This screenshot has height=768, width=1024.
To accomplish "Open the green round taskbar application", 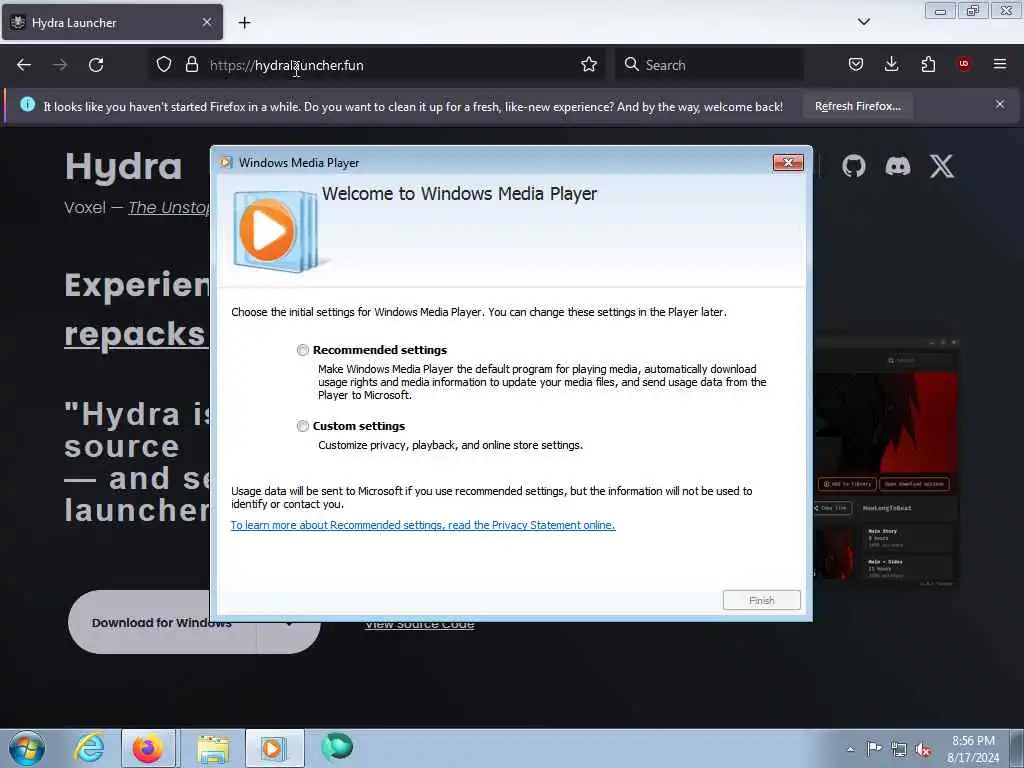I will (337, 747).
